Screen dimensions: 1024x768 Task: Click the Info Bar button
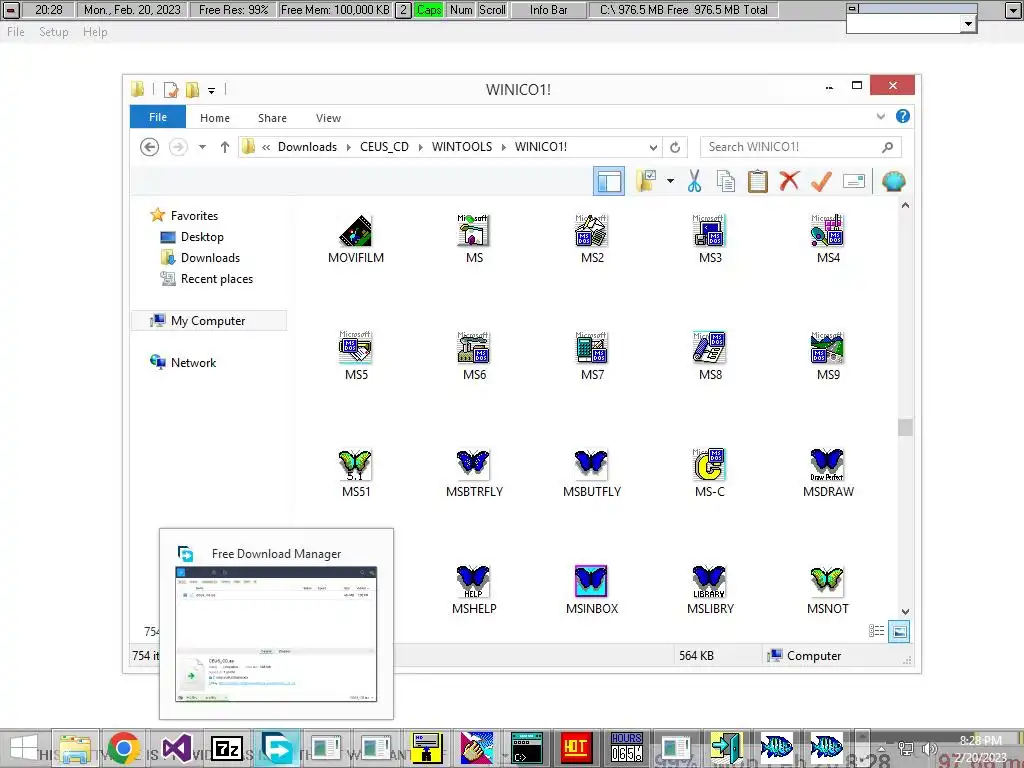pyautogui.click(x=549, y=10)
